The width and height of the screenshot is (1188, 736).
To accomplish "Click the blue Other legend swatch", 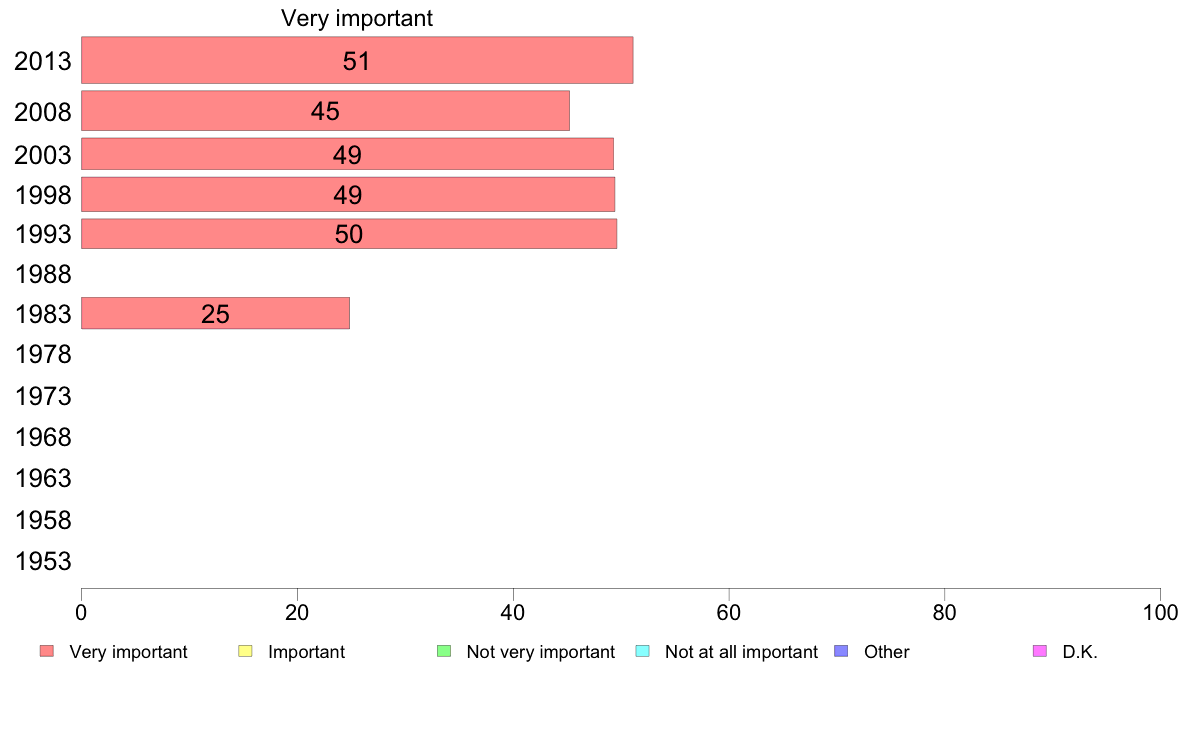I will [841, 651].
